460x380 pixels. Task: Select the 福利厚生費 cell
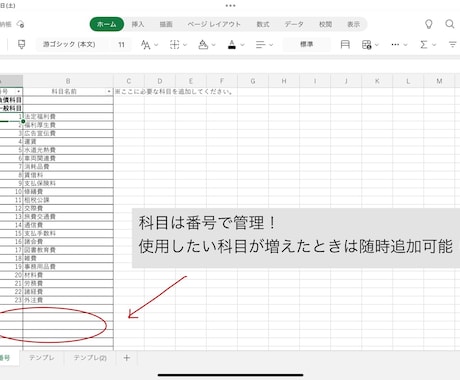pos(68,125)
